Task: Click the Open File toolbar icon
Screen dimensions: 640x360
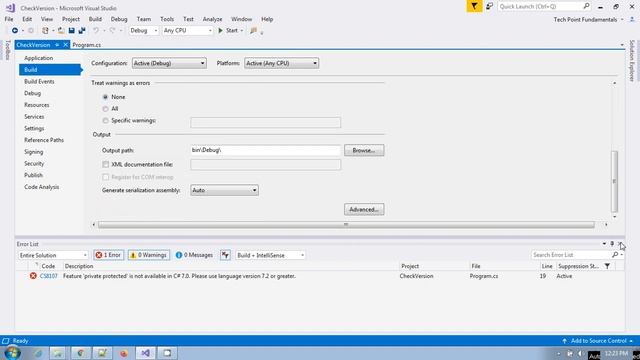Action: (x=61, y=31)
